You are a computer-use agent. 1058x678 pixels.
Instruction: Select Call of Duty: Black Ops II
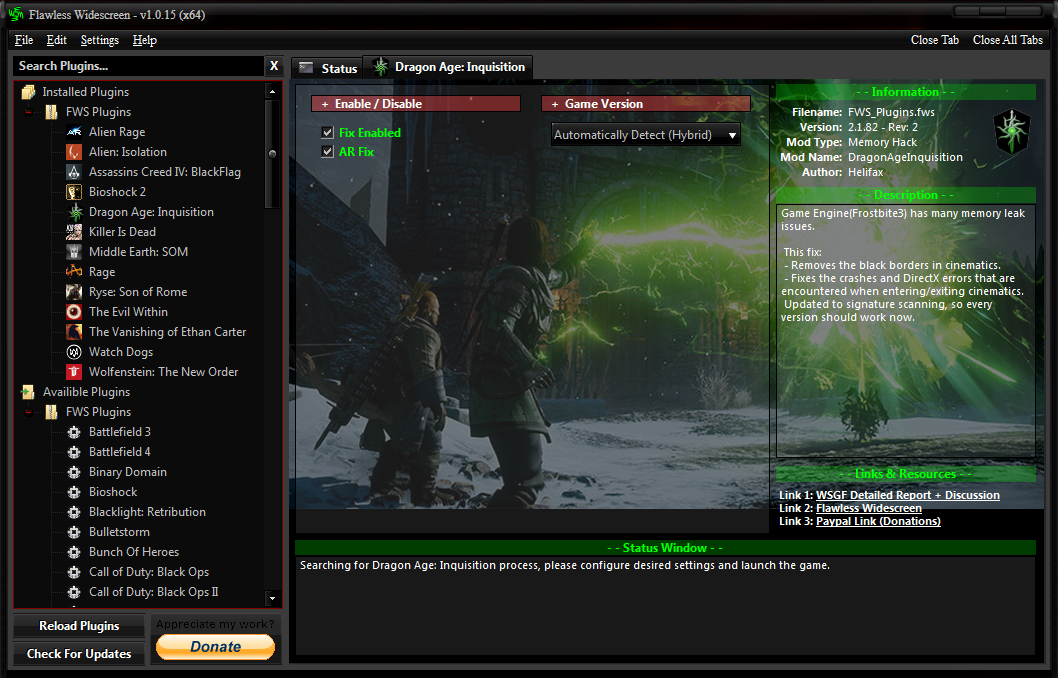pyautogui.click(x=154, y=592)
